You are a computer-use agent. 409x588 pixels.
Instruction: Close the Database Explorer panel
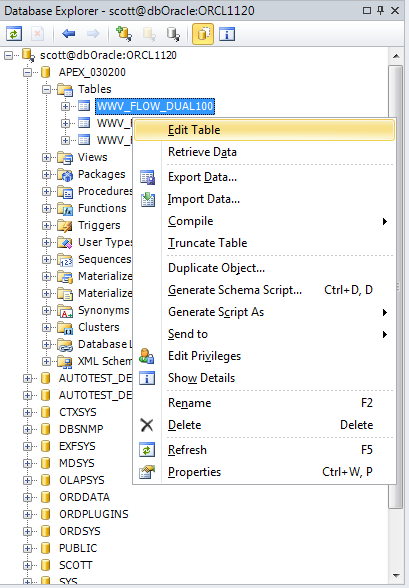(x=395, y=10)
